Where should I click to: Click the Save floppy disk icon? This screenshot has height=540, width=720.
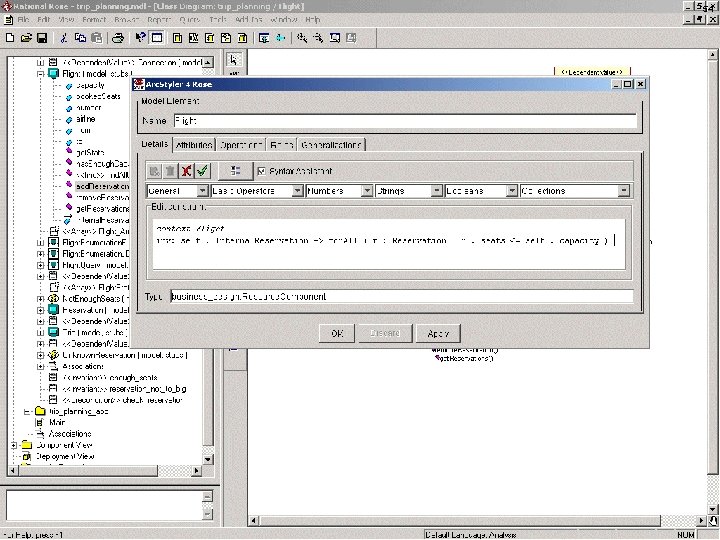tap(42, 38)
